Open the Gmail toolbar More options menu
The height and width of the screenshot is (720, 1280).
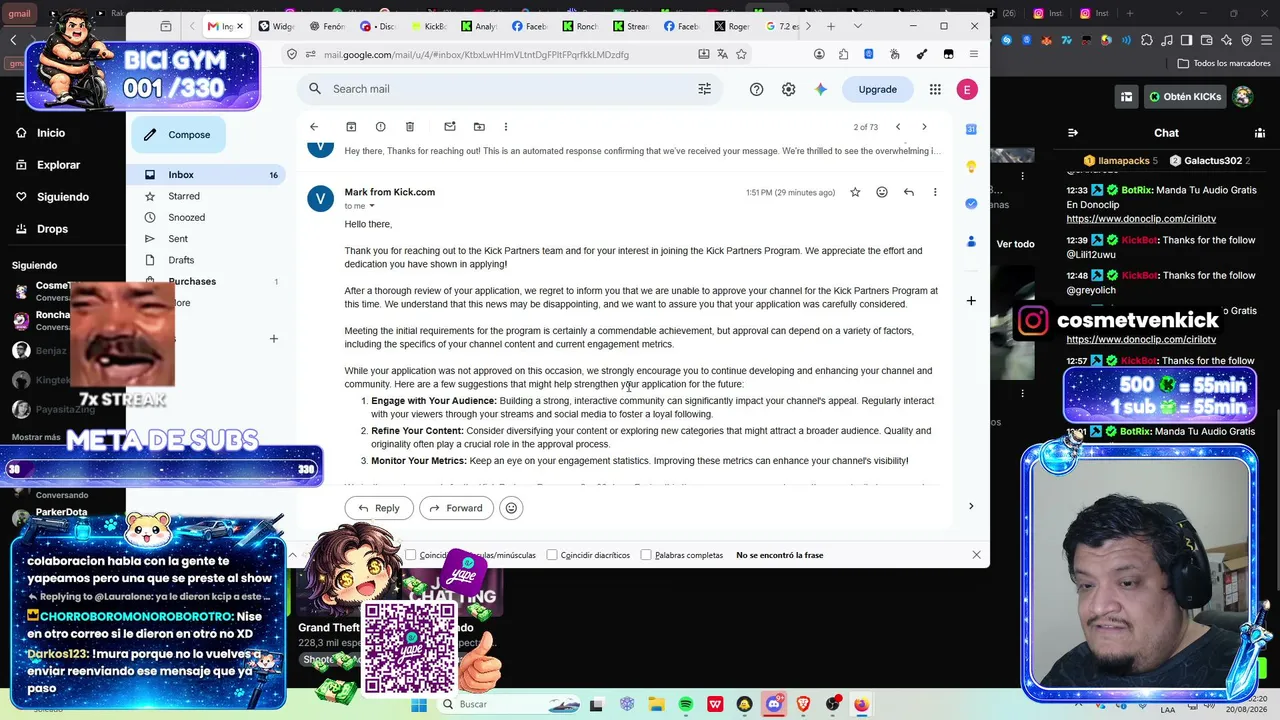506,127
